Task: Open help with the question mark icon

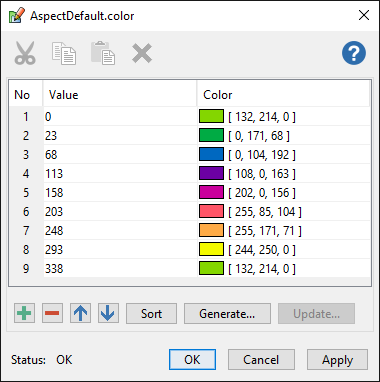Action: [354, 53]
